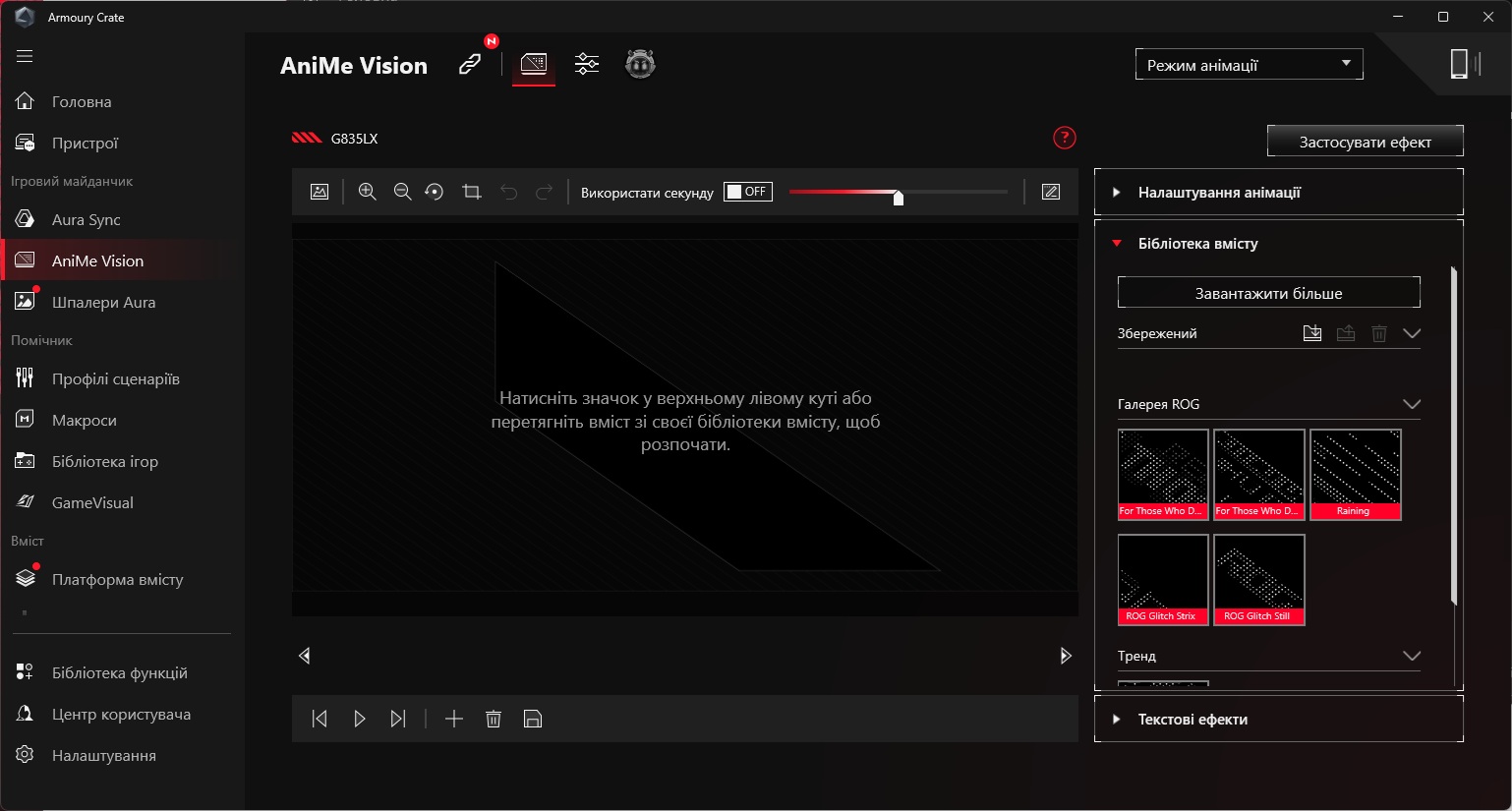The image size is (1512, 811).
Task: Add a new frame with plus icon
Action: [454, 719]
